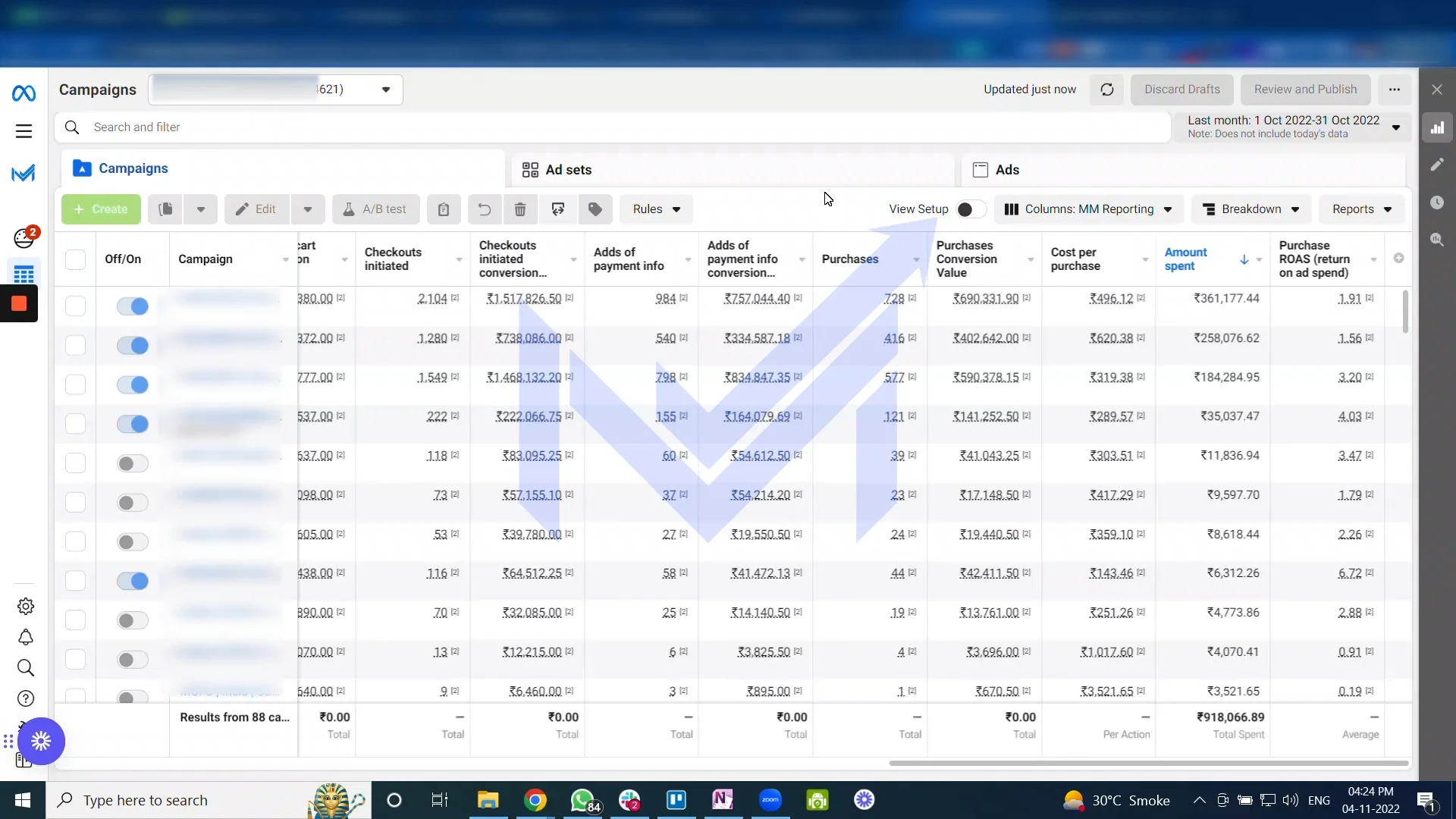Click the clipboard paste icon in toolbar

(x=444, y=209)
